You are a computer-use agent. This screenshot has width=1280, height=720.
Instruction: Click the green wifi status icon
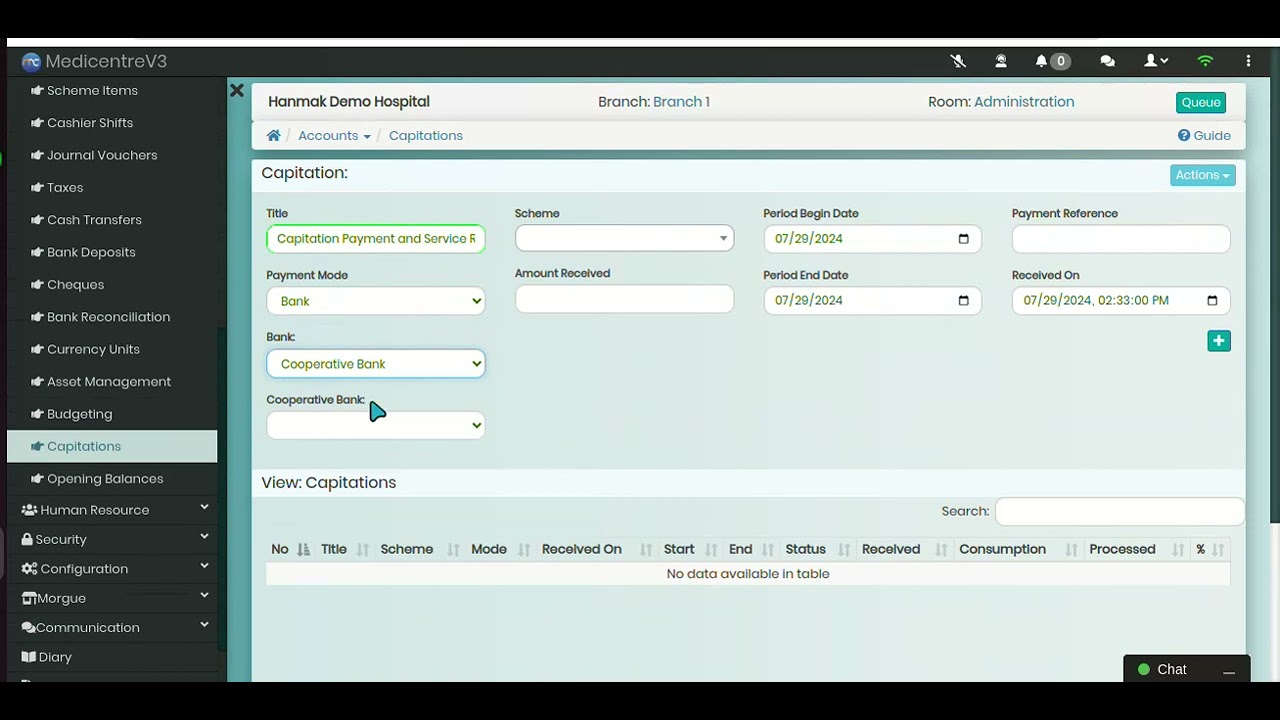pyautogui.click(x=1205, y=61)
